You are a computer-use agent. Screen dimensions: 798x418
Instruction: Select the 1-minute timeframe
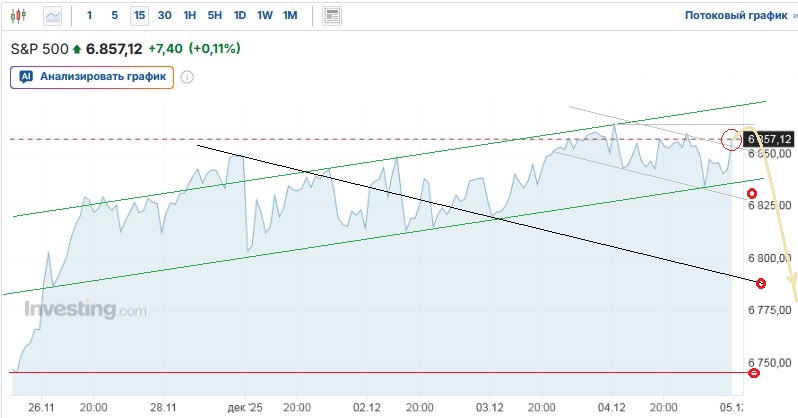tap(90, 16)
